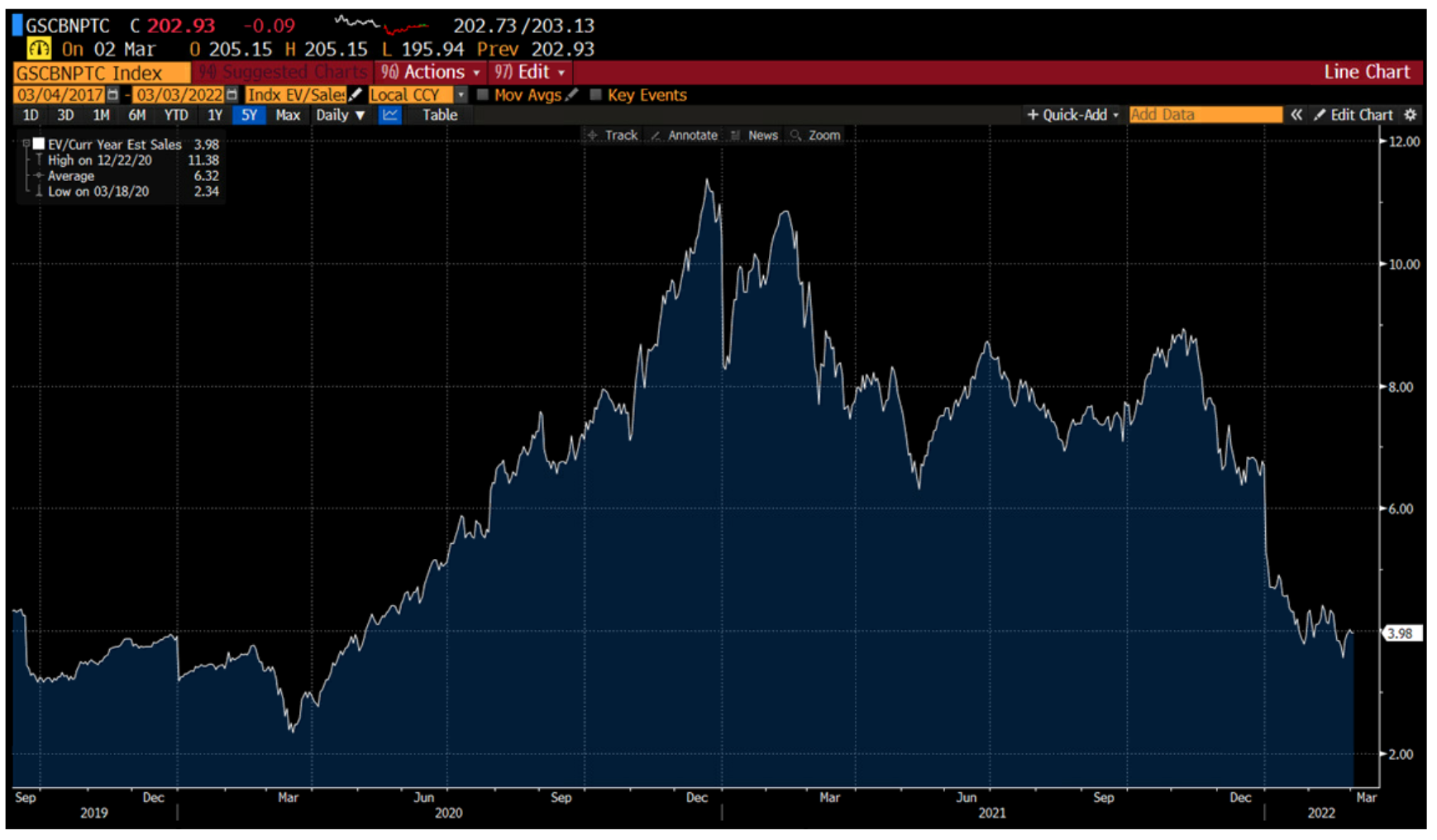The height and width of the screenshot is (840, 1437).
Task: Enable the Mov Avgs checkbox
Action: [483, 95]
